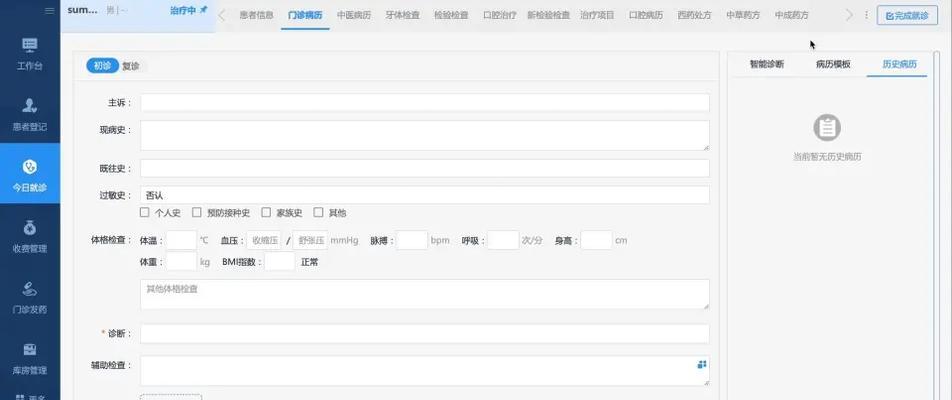Click the 体重 weight input box
The width and height of the screenshot is (952, 400).
(182, 262)
